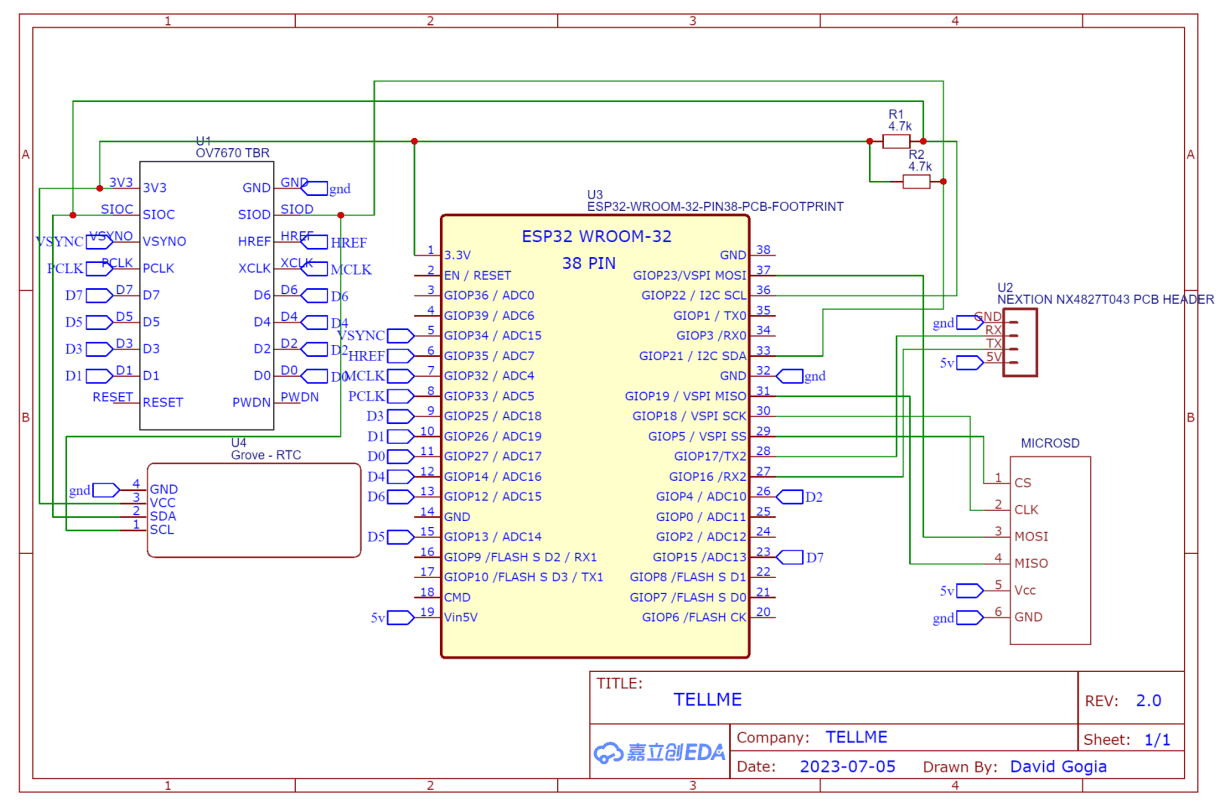Viewport: 1222px width, 810px height.
Task: Click the REV value 2.0
Action: tap(1149, 701)
